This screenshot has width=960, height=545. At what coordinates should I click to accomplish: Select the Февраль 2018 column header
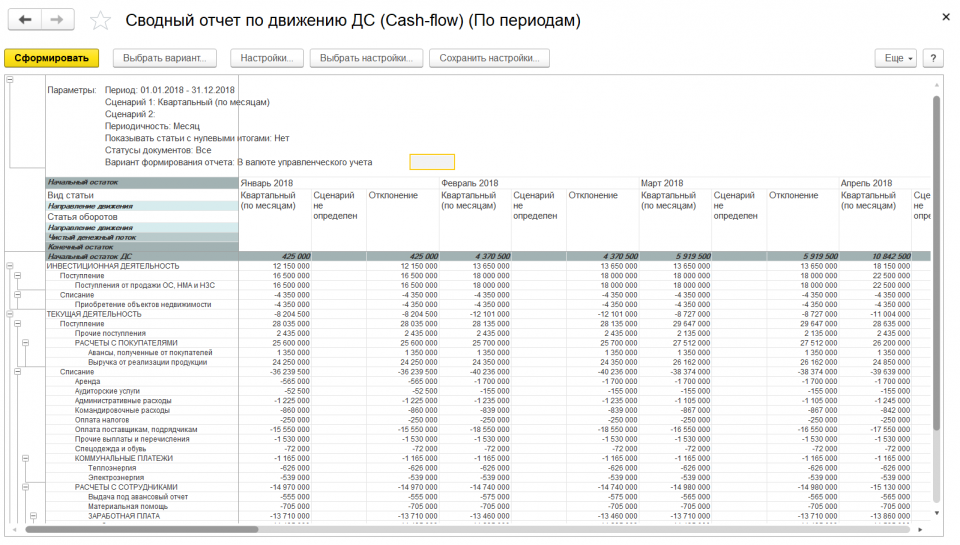click(470, 183)
